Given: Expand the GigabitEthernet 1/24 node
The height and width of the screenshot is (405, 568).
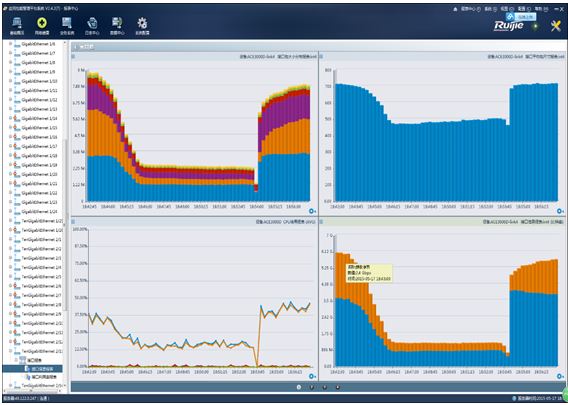Looking at the screenshot, I should (10, 212).
